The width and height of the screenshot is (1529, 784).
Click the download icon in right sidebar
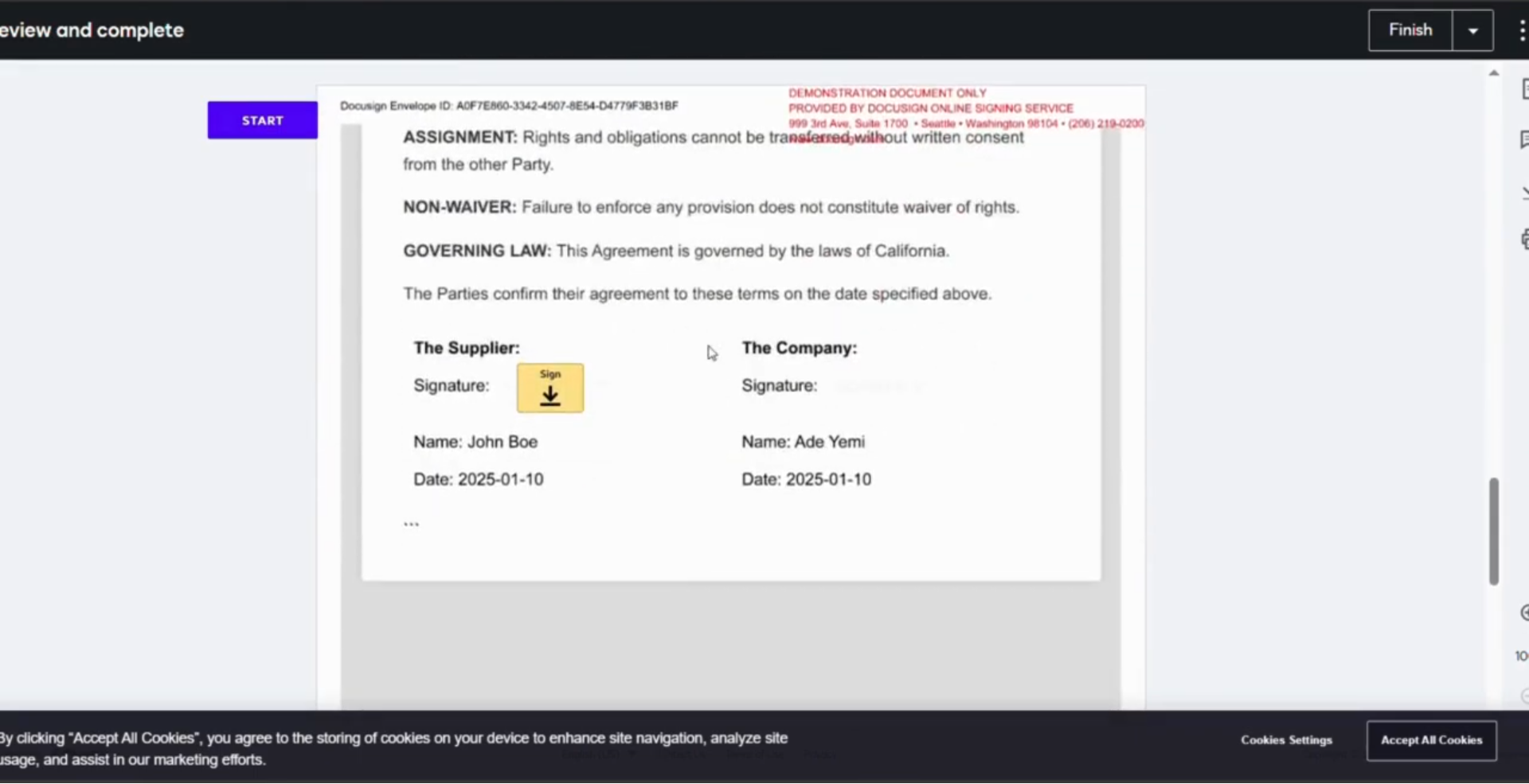pos(1524,192)
